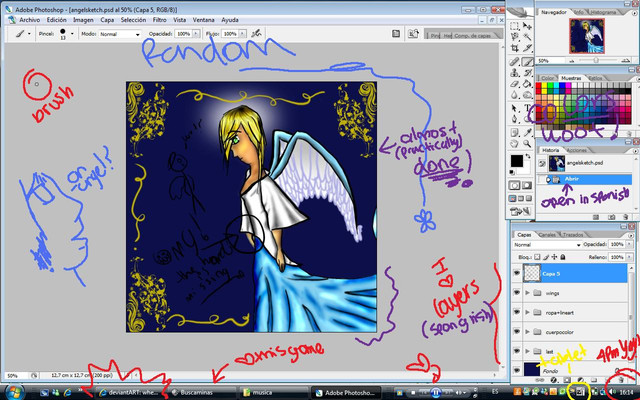640x400 pixels.
Task: Select the Path Selection arrow tool
Action: point(514,108)
